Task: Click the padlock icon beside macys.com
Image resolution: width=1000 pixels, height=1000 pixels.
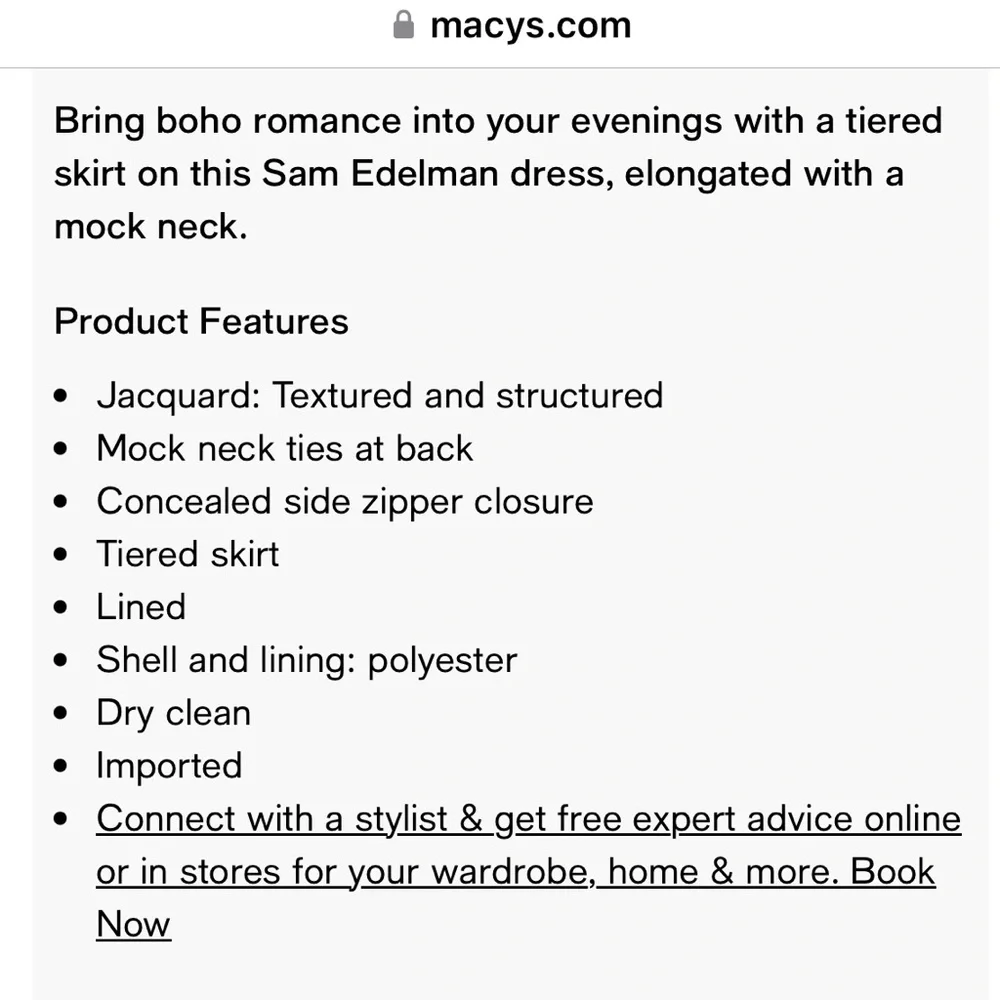Action: [403, 25]
